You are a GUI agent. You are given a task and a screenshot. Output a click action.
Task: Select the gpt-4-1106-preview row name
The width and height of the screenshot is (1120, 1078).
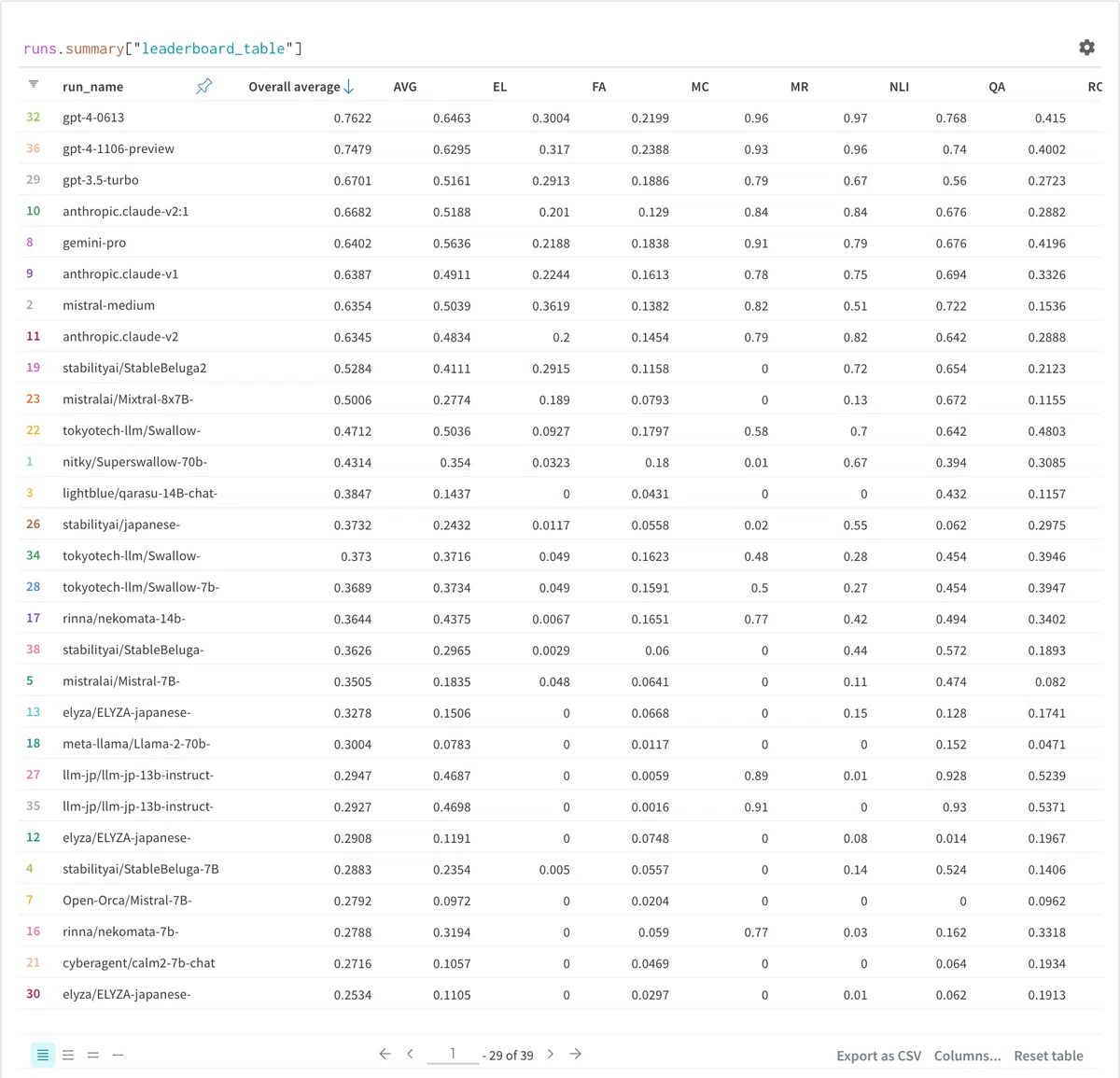(x=119, y=149)
